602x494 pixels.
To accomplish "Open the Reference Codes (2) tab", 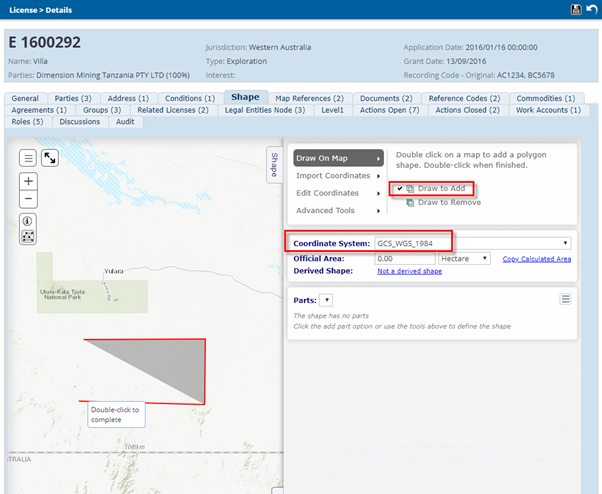I will tap(465, 98).
